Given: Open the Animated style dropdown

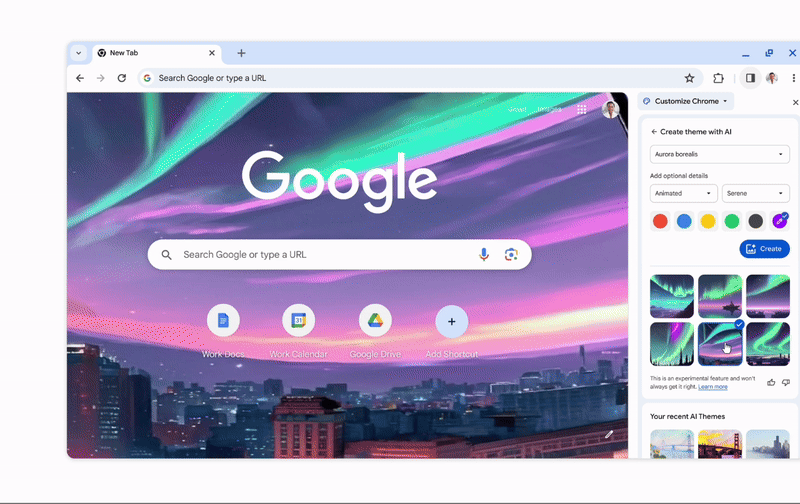Looking at the screenshot, I should tap(683, 193).
